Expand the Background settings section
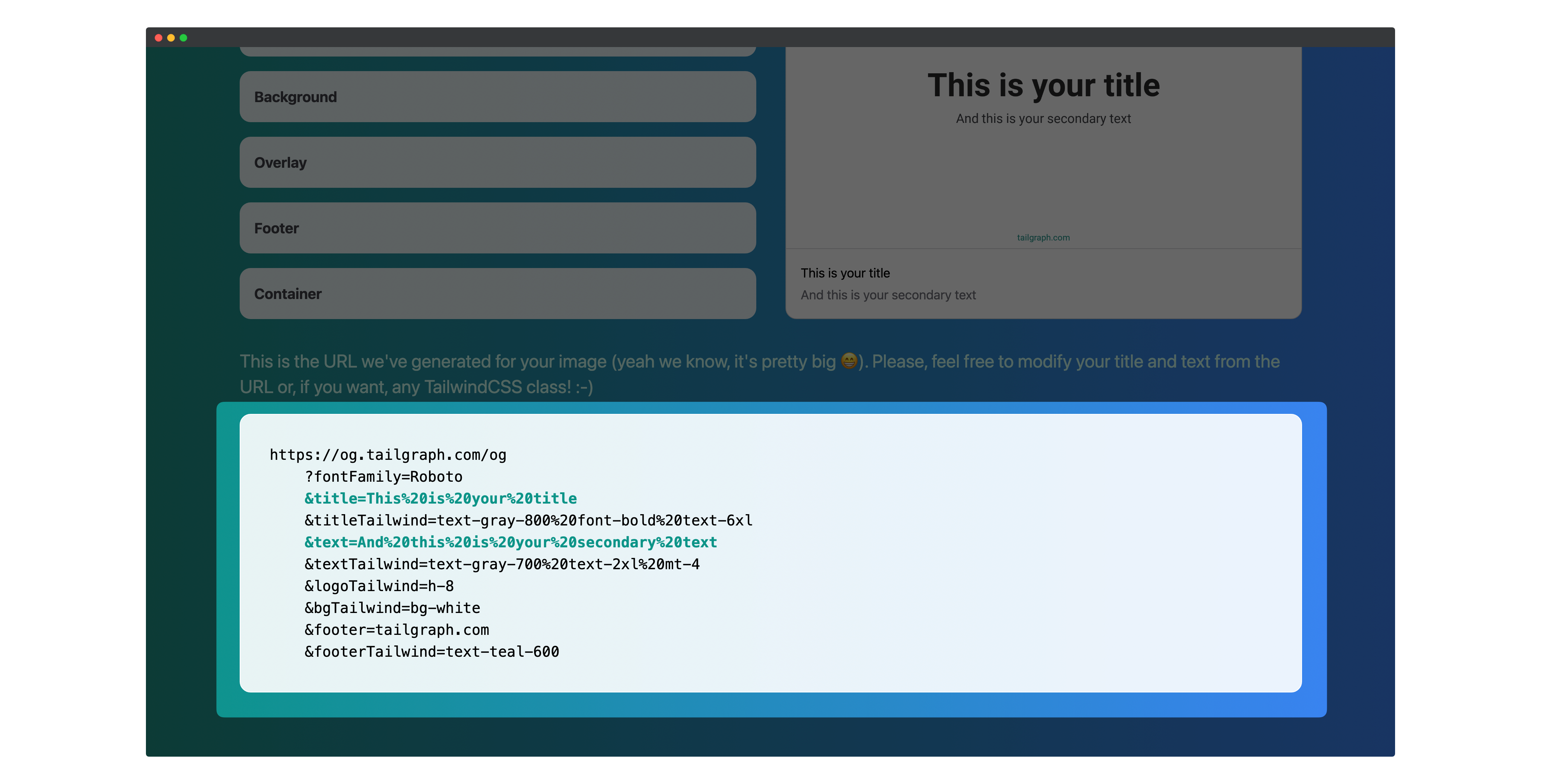This screenshot has height=784, width=1541. (x=497, y=97)
